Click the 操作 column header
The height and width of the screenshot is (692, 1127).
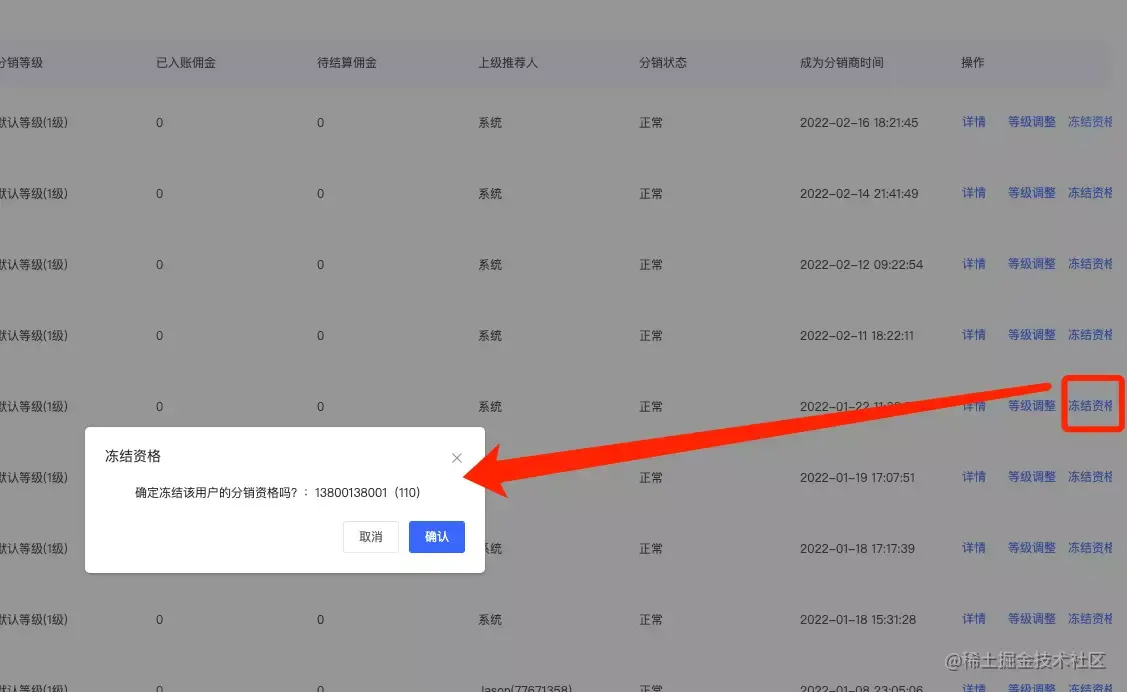972,63
